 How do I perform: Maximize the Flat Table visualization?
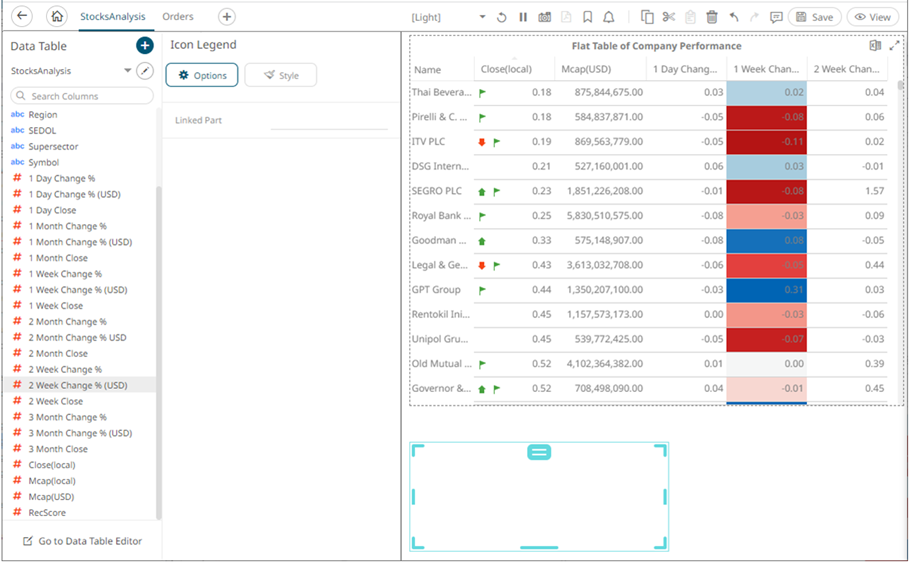pyautogui.click(x=895, y=46)
